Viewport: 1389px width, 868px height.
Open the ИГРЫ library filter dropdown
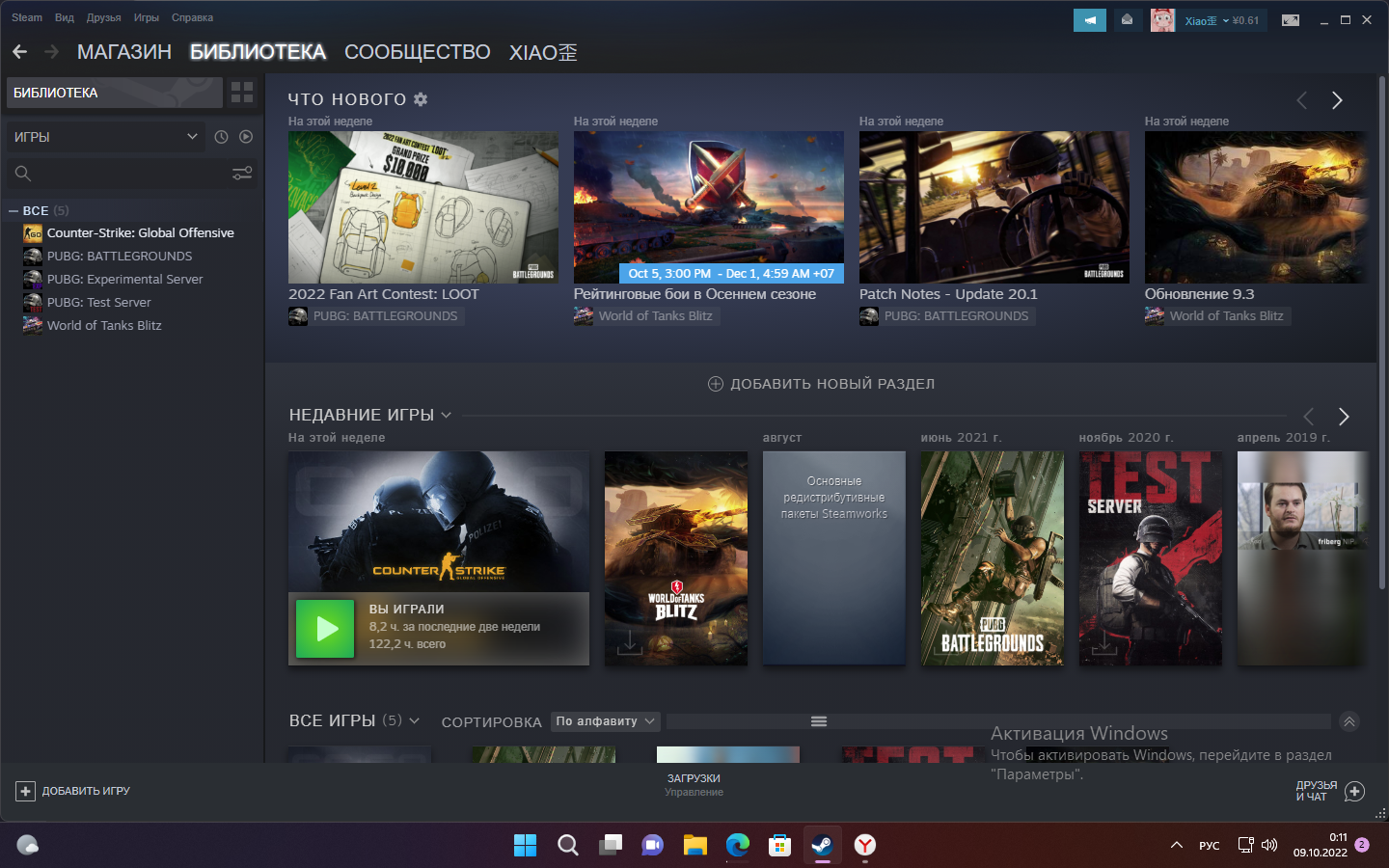[x=105, y=137]
